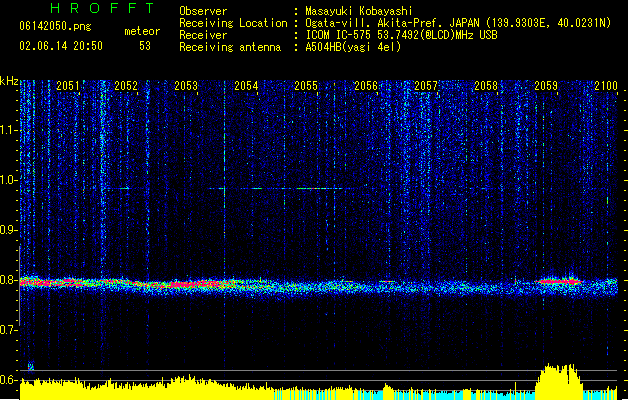Click the 1.0 frequency axis label

pyautogui.click(x=9, y=180)
